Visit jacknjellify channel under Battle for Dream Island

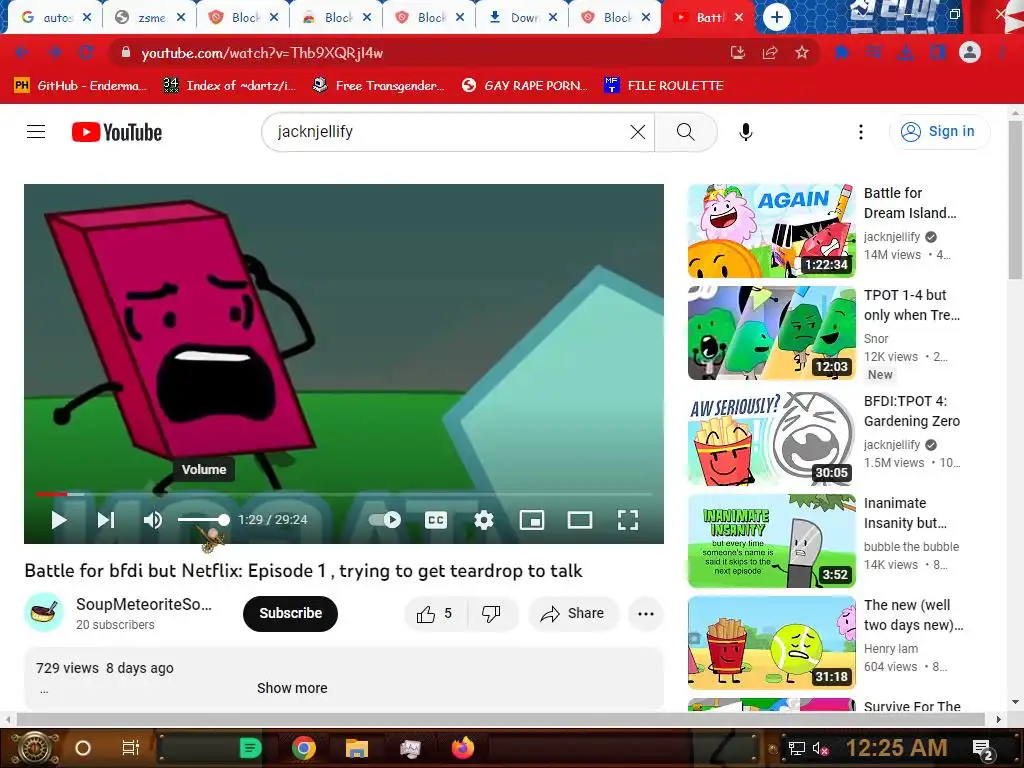pos(891,236)
